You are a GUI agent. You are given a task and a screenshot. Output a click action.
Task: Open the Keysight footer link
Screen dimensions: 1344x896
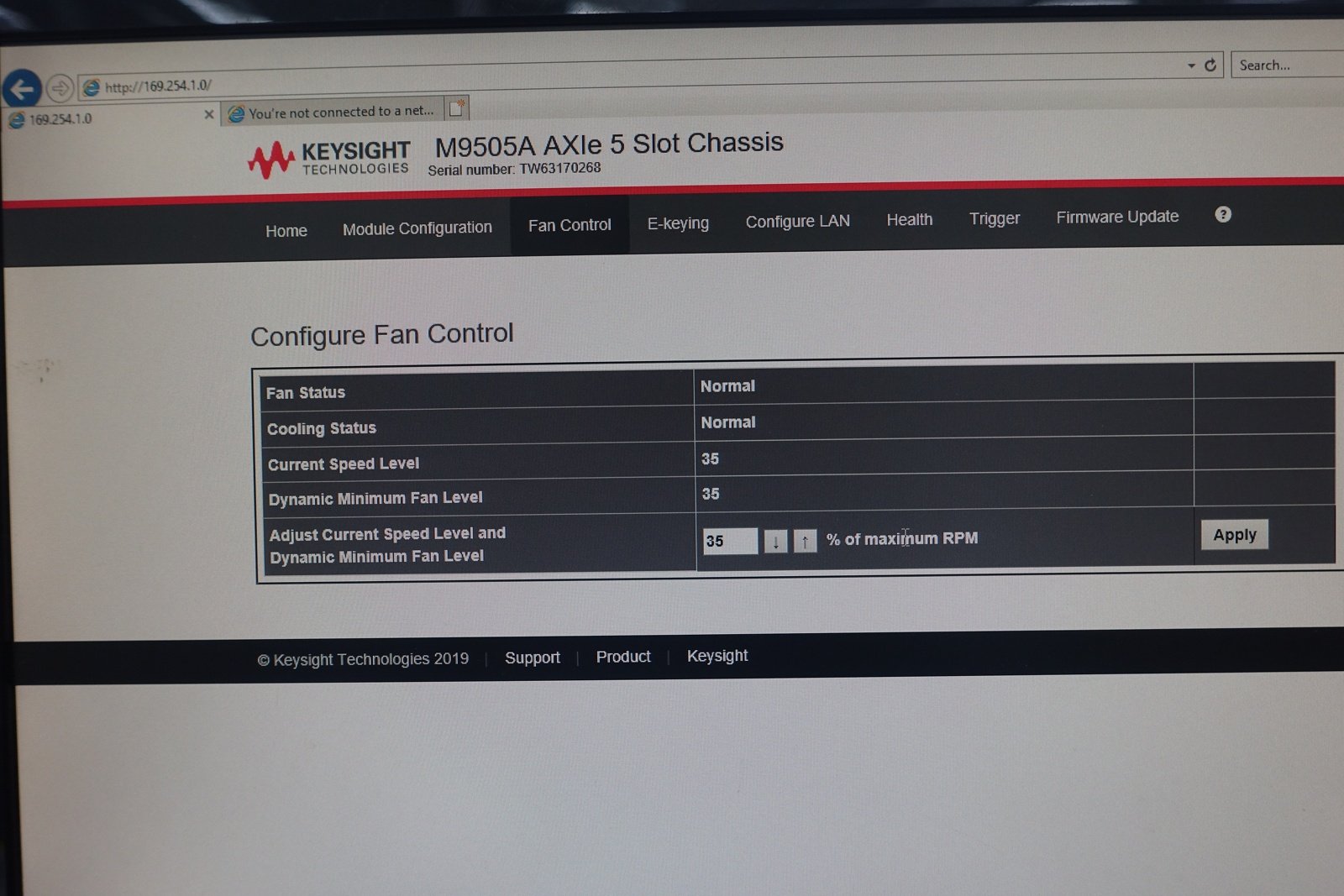pos(717,656)
